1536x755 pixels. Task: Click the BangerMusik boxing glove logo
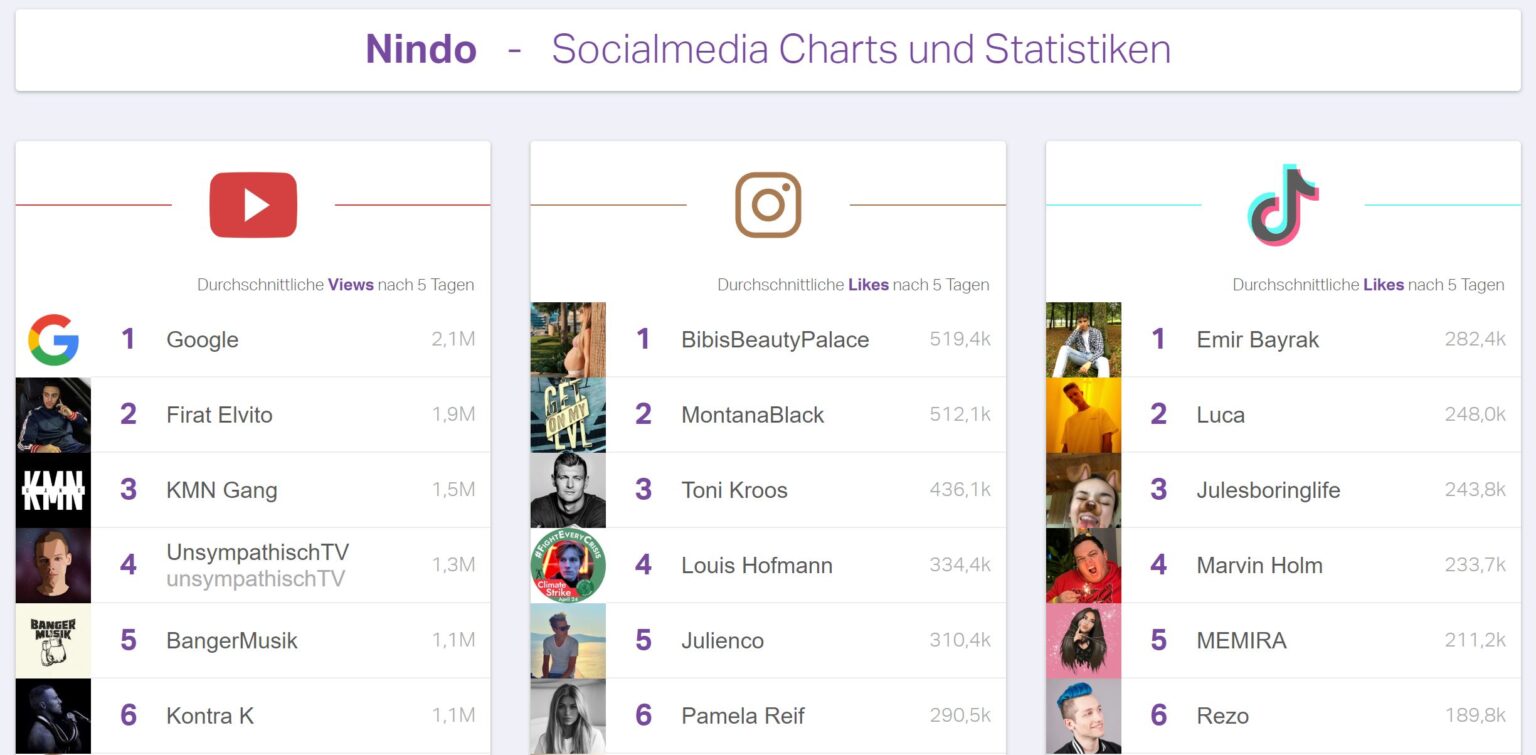pos(53,640)
